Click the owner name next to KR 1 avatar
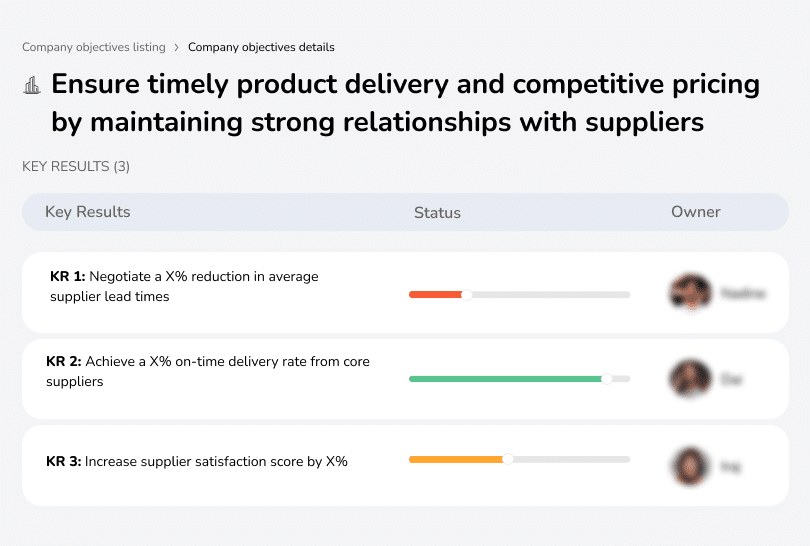Image resolution: width=810 pixels, height=546 pixels. click(x=743, y=294)
